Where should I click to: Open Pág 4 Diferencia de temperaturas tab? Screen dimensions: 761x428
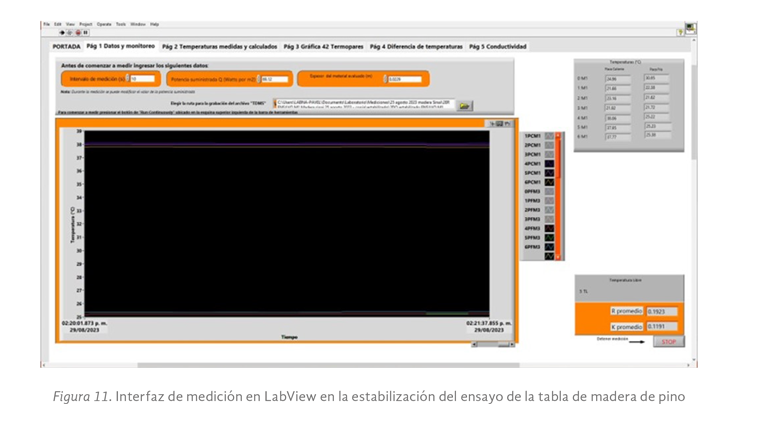[416, 47]
